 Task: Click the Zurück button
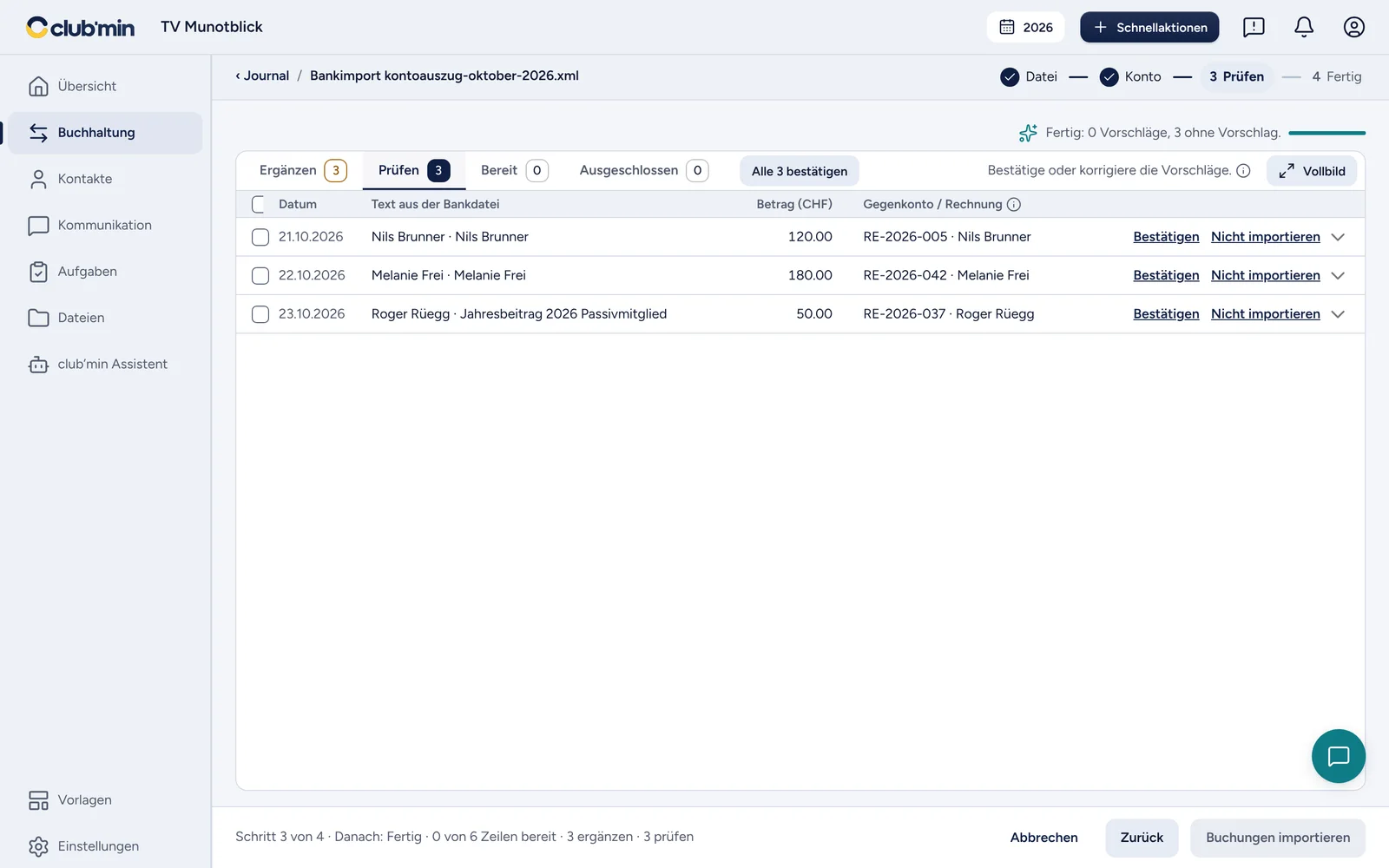click(1142, 838)
